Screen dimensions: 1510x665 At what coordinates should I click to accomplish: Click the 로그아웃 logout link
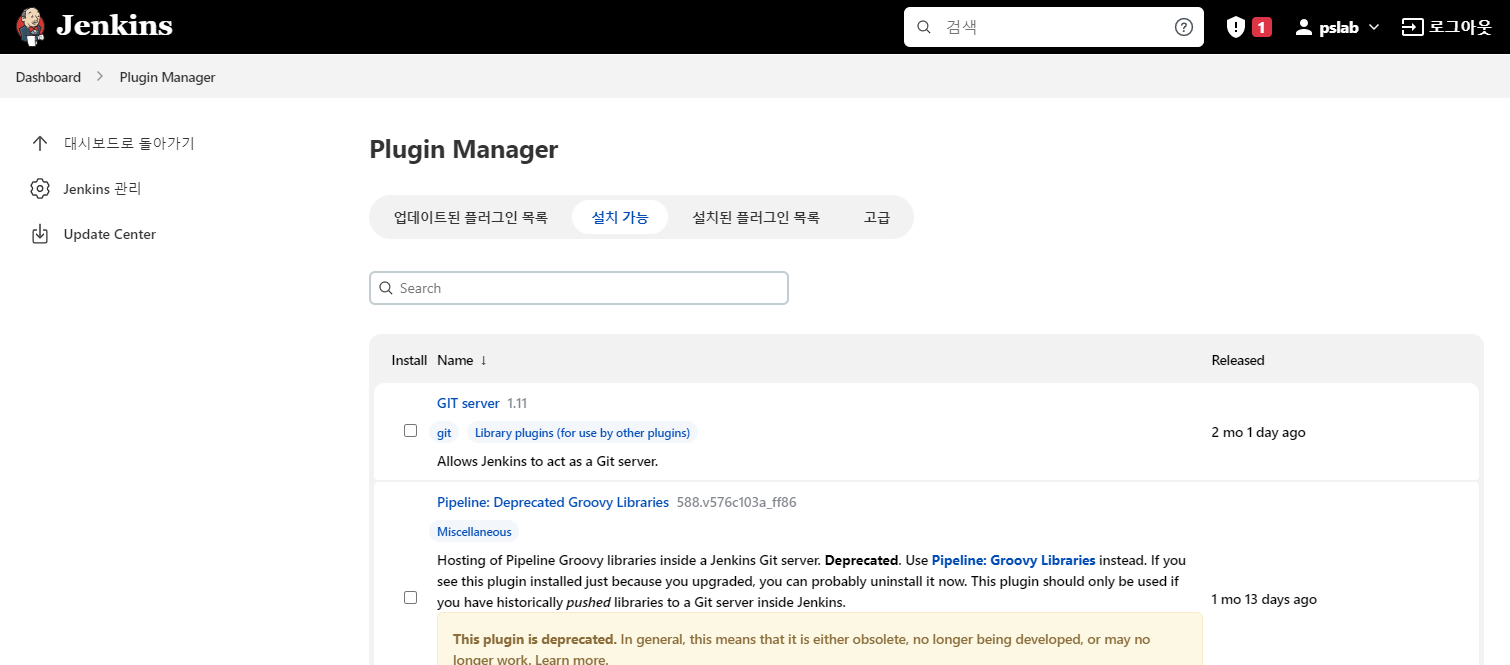tap(1460, 27)
